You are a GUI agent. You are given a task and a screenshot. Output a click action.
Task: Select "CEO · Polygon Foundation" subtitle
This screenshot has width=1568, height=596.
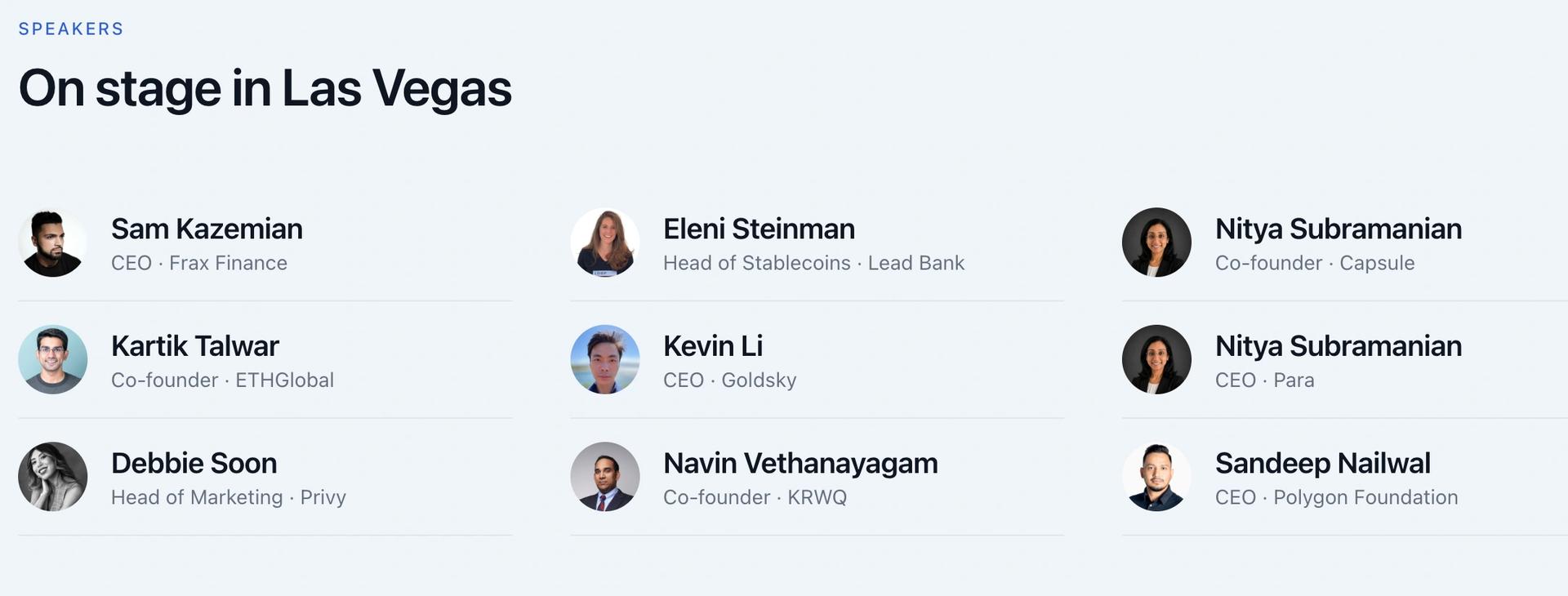point(1337,497)
